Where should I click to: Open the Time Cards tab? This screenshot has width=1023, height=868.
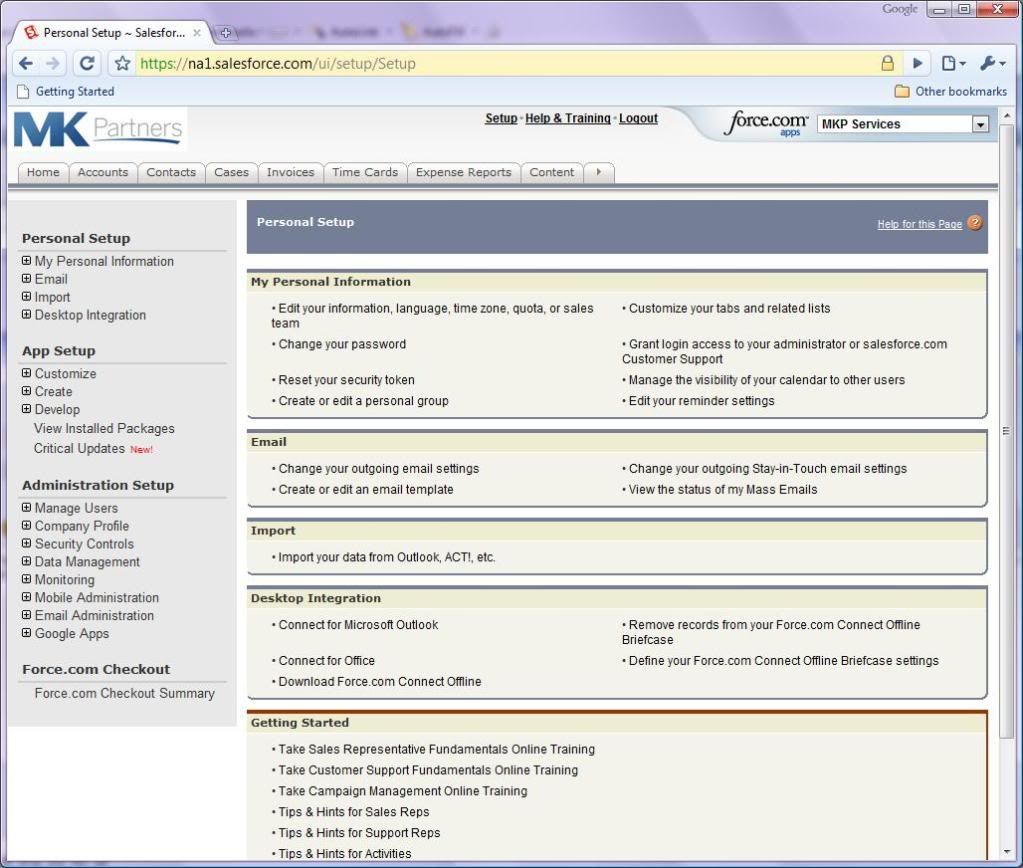click(365, 172)
